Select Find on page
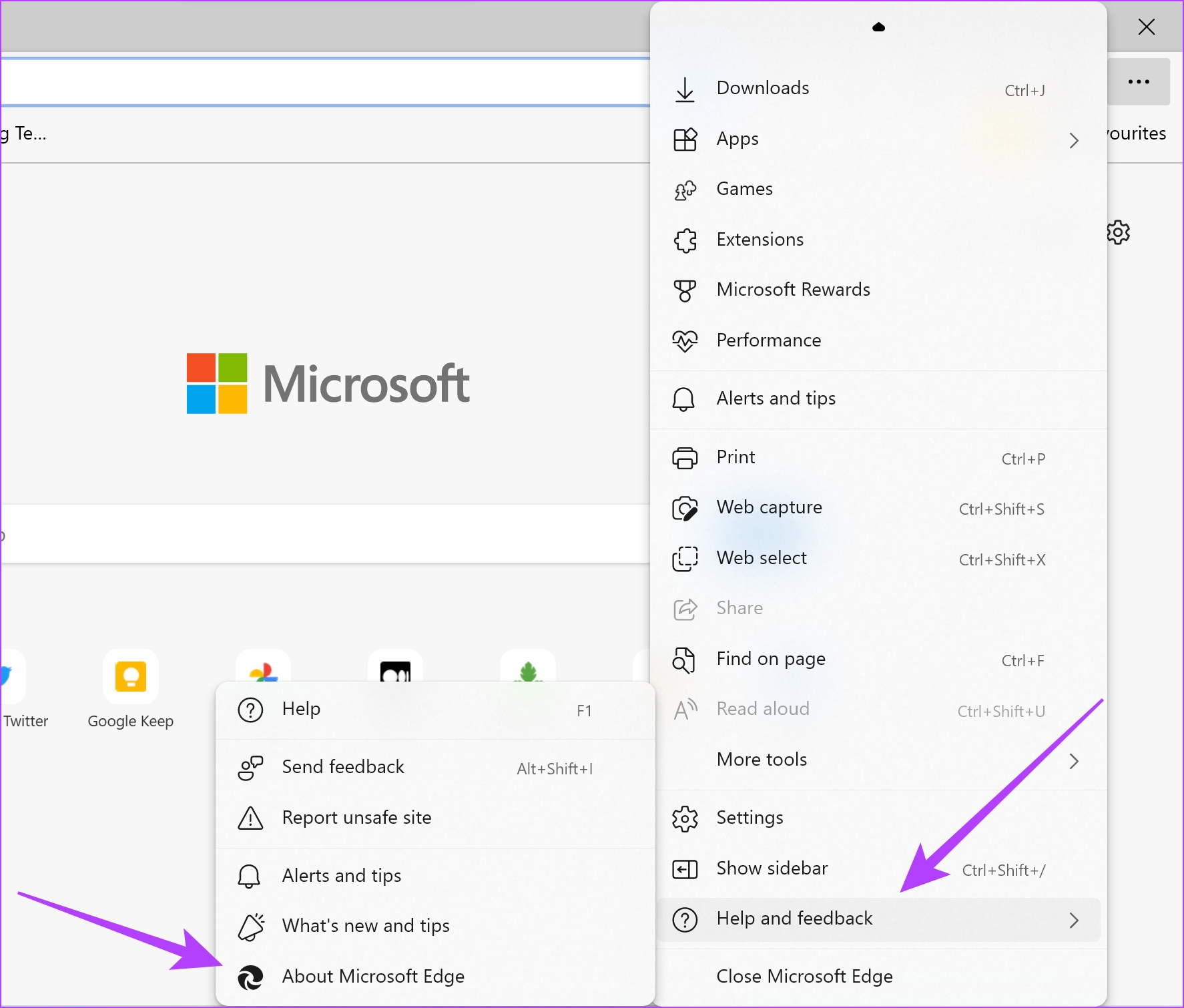 (770, 659)
